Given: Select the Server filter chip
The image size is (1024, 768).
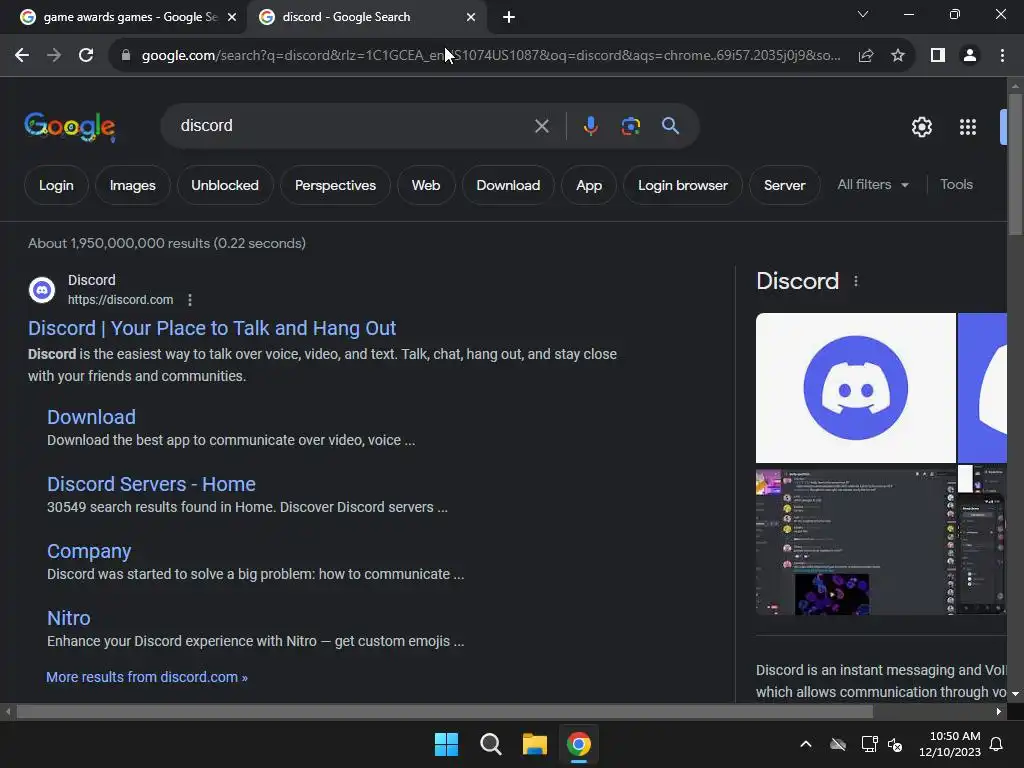Looking at the screenshot, I should [x=784, y=185].
